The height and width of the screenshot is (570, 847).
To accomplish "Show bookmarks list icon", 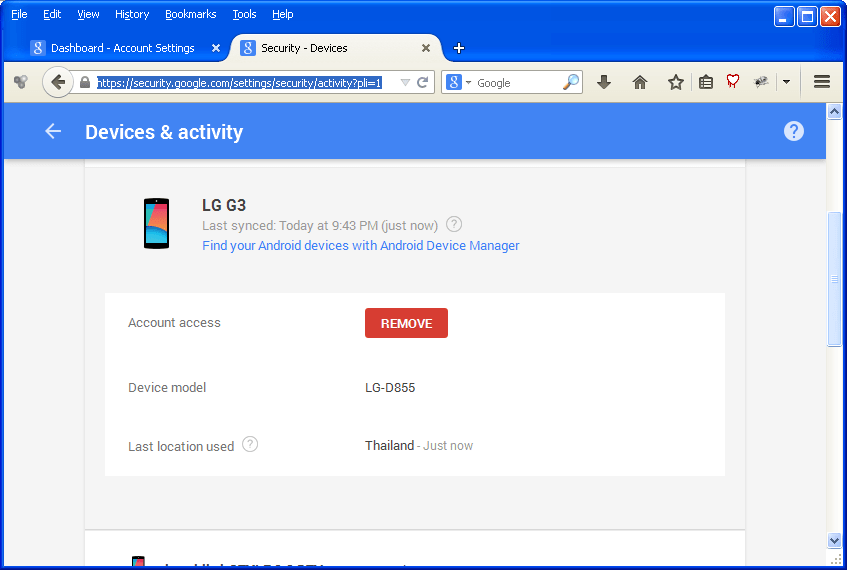I will [705, 82].
